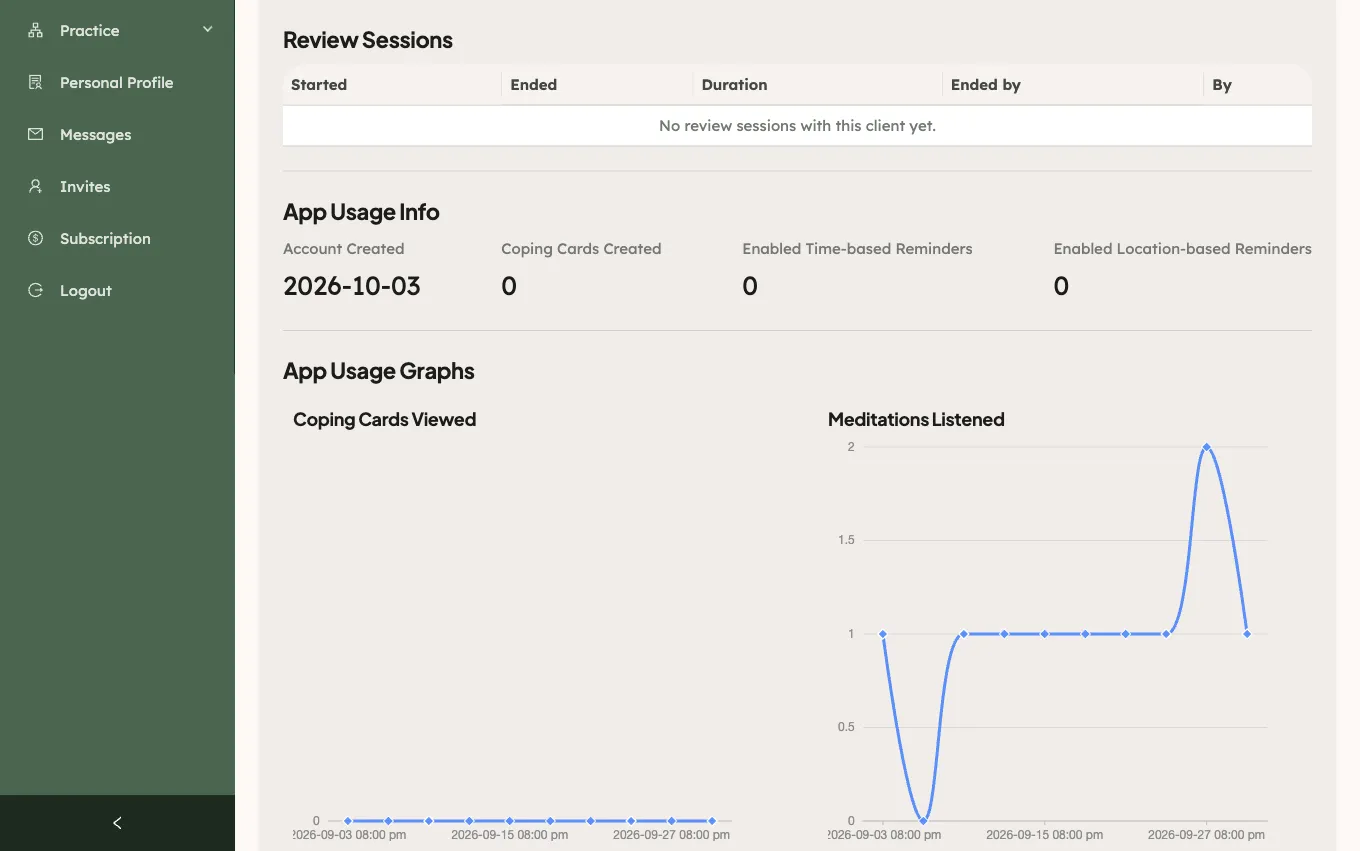Click the peak point on Meditations graph
The image size is (1360, 851).
[x=1206, y=447]
